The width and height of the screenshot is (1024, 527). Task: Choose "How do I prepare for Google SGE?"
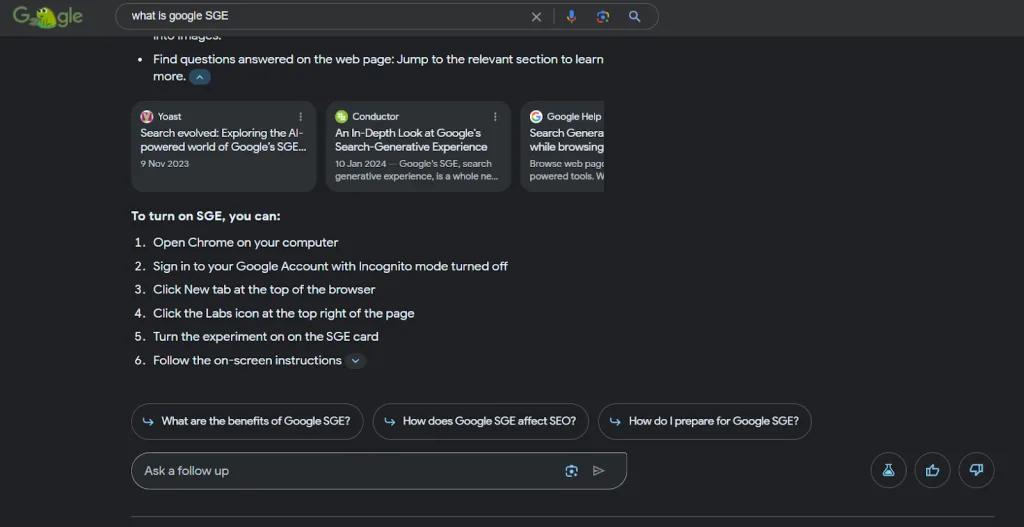tap(704, 422)
